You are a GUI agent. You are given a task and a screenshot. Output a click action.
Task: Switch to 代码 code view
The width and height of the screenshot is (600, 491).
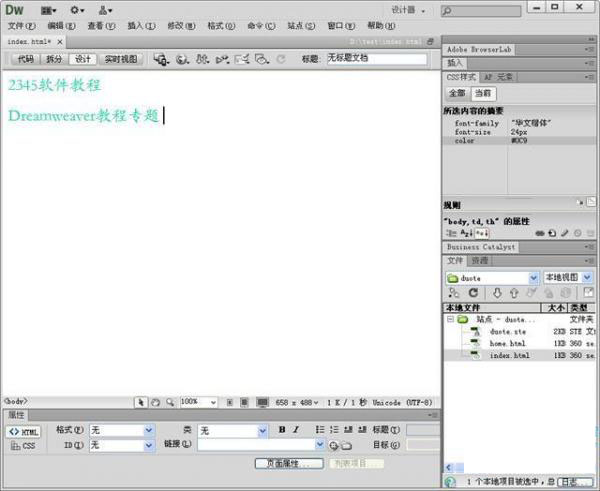[x=26, y=59]
